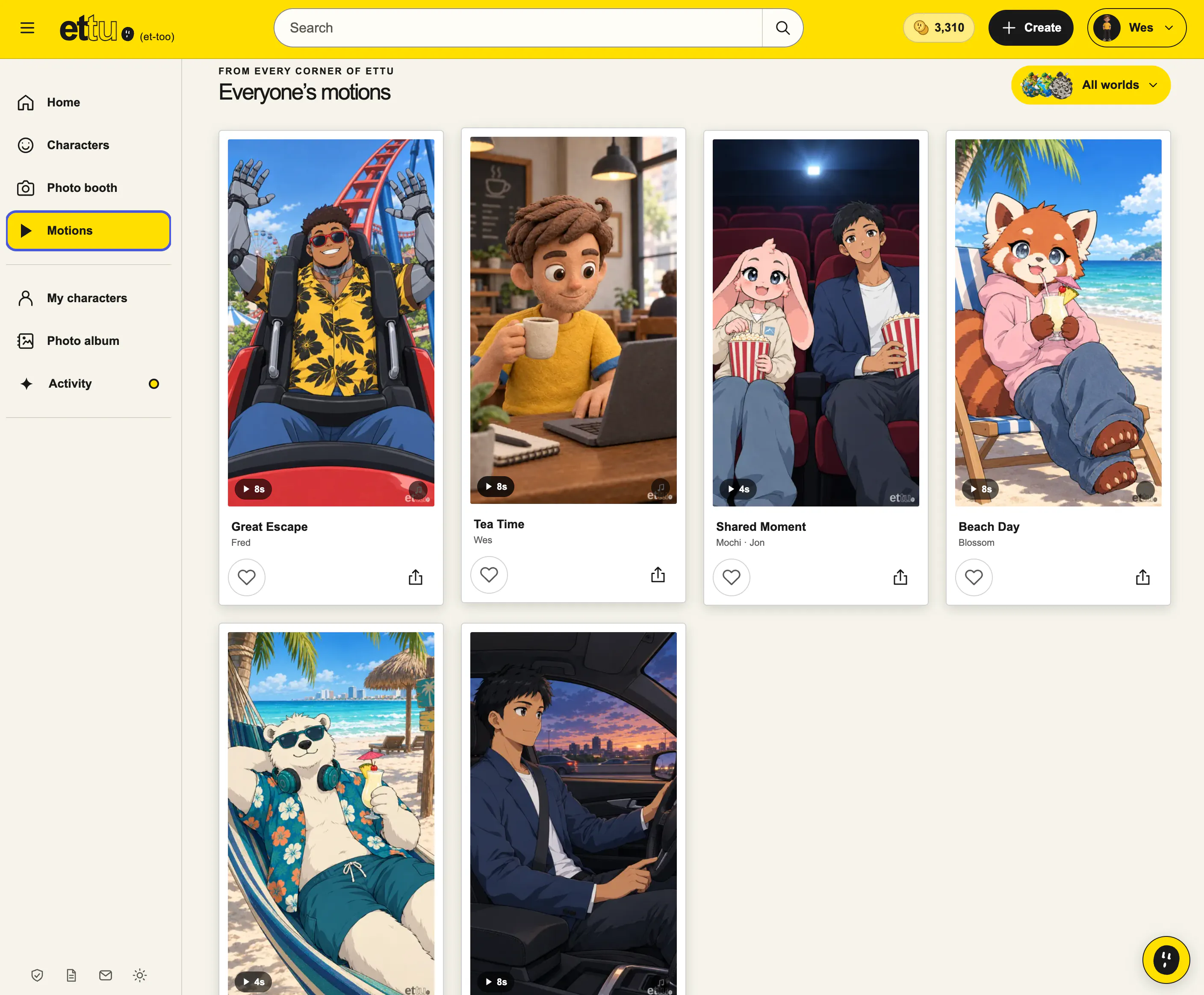Share the Shared Moment motion
The image size is (1204, 995).
[901, 577]
